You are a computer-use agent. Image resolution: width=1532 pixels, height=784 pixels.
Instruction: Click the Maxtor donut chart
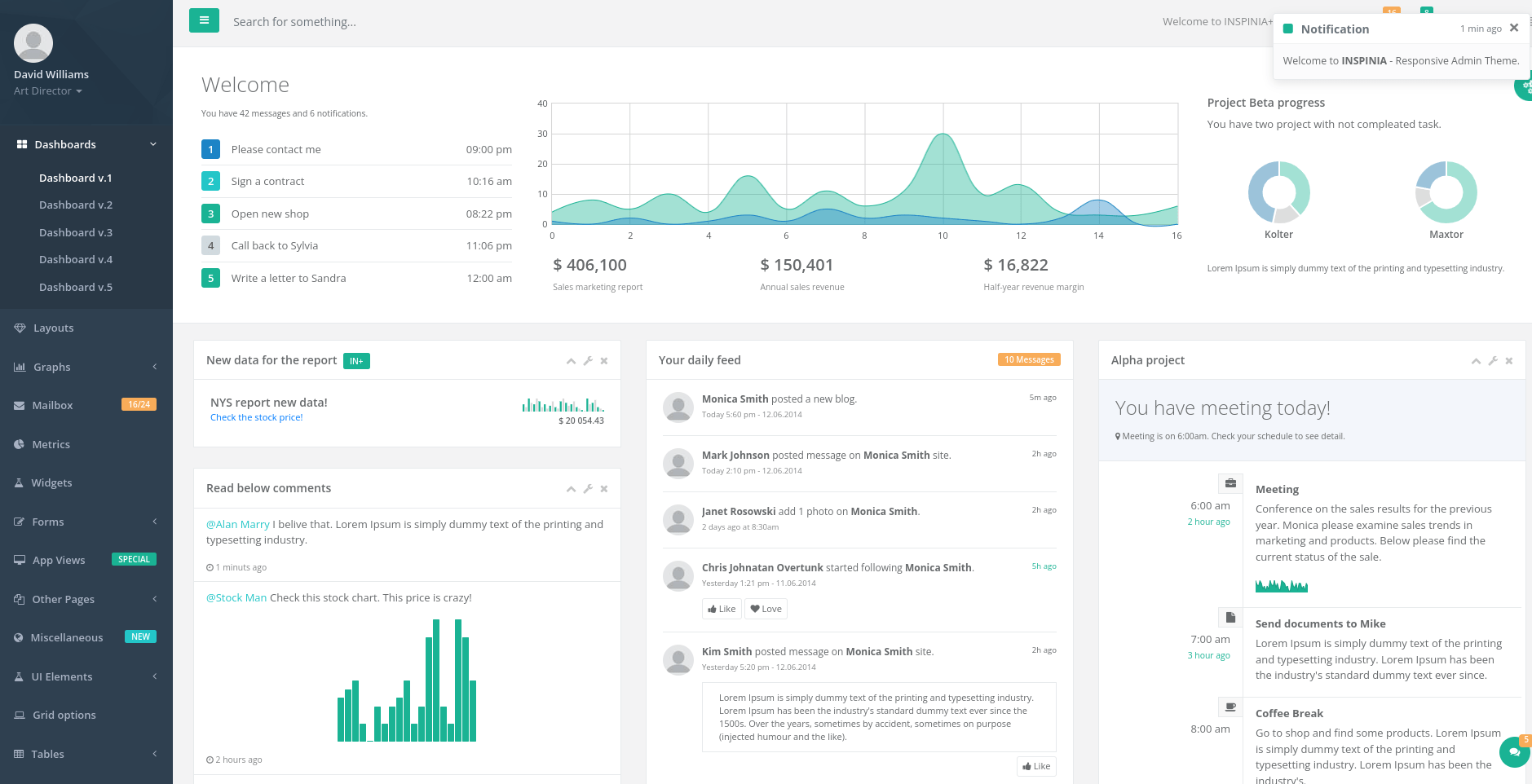click(x=1446, y=192)
